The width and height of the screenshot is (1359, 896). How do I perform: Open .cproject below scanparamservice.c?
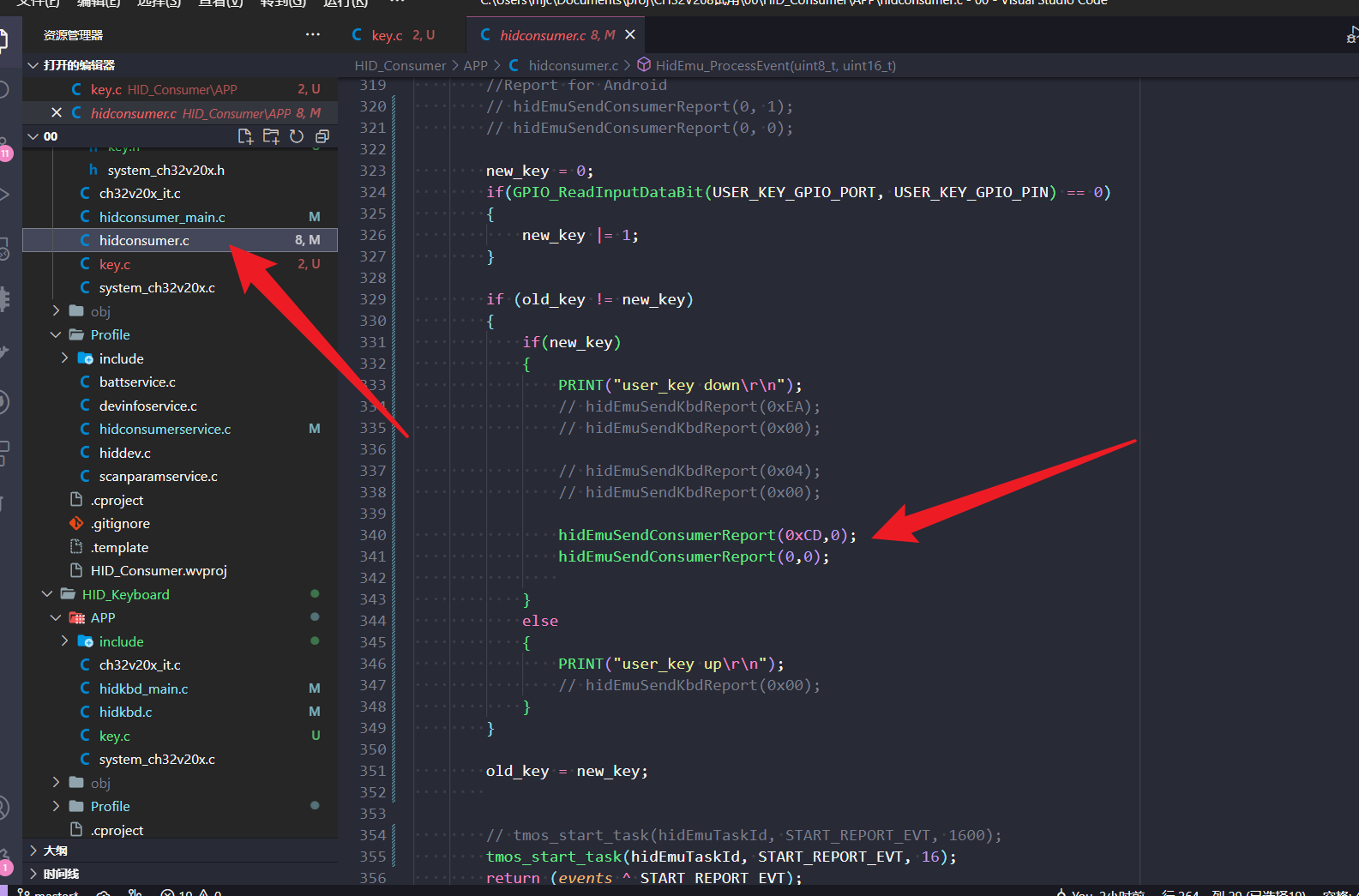point(180,500)
